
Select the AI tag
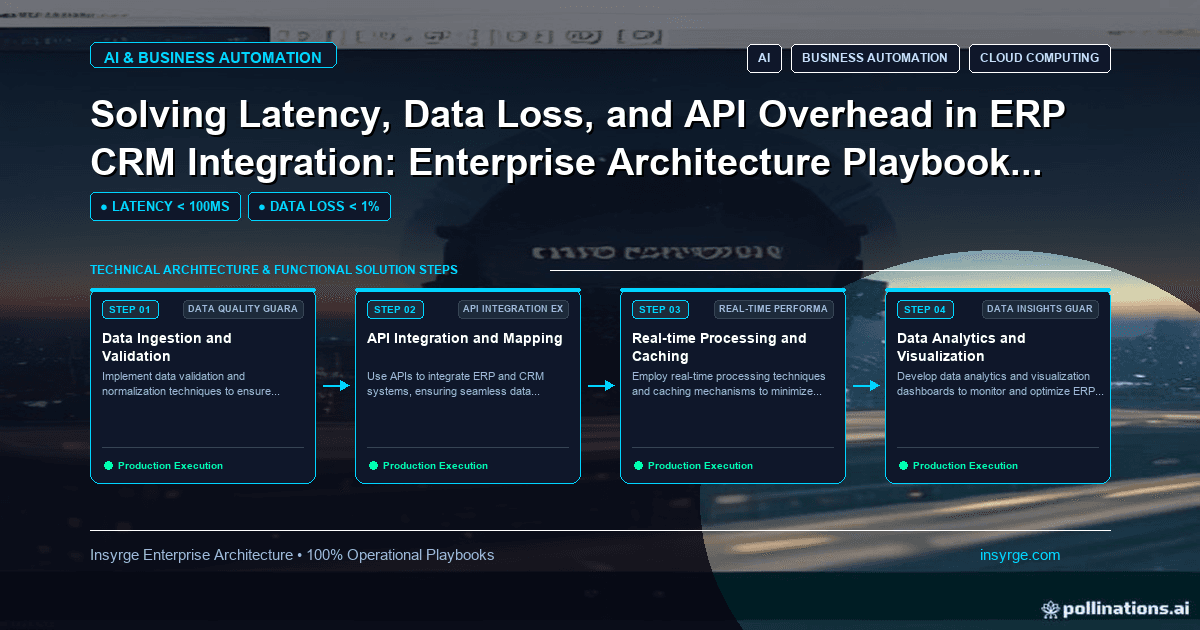[x=764, y=58]
